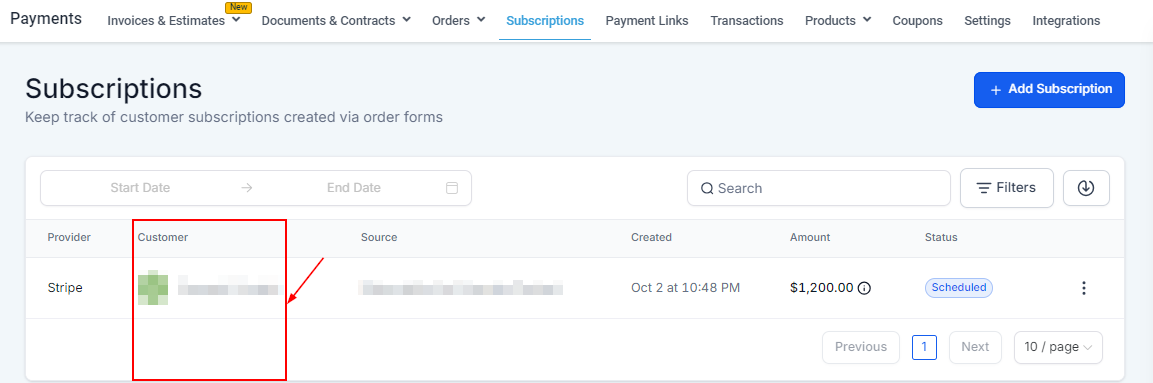The width and height of the screenshot is (1153, 383).
Task: Select the Start Date field
Action: coord(140,188)
